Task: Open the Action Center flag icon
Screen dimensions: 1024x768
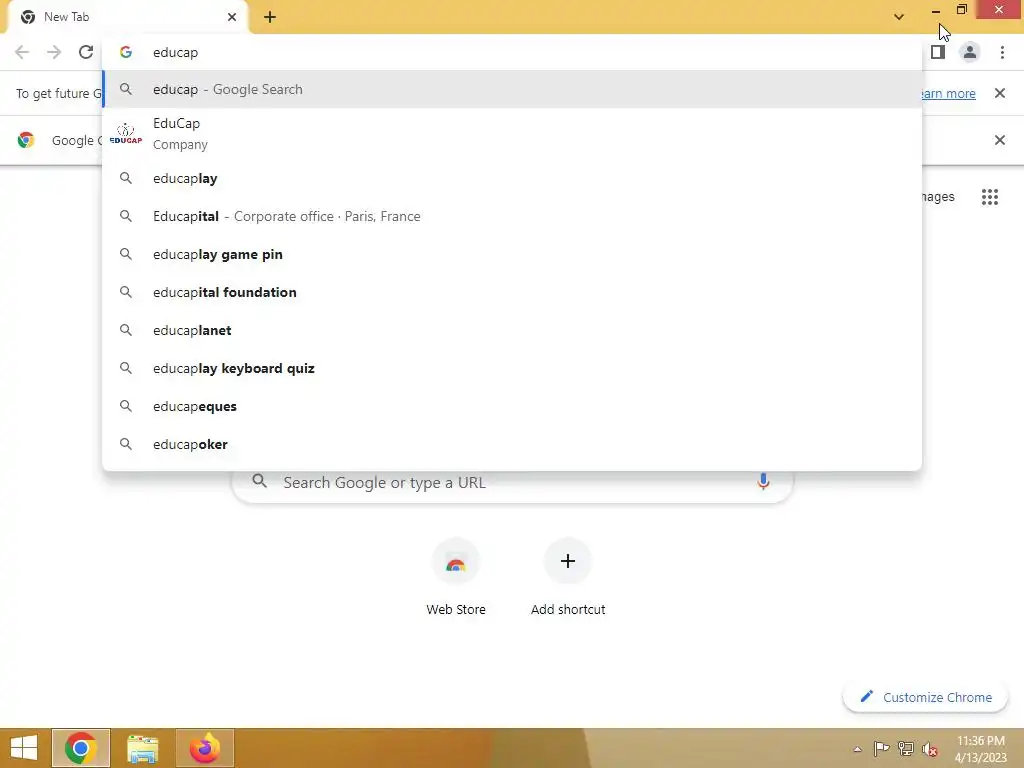Action: pos(881,748)
